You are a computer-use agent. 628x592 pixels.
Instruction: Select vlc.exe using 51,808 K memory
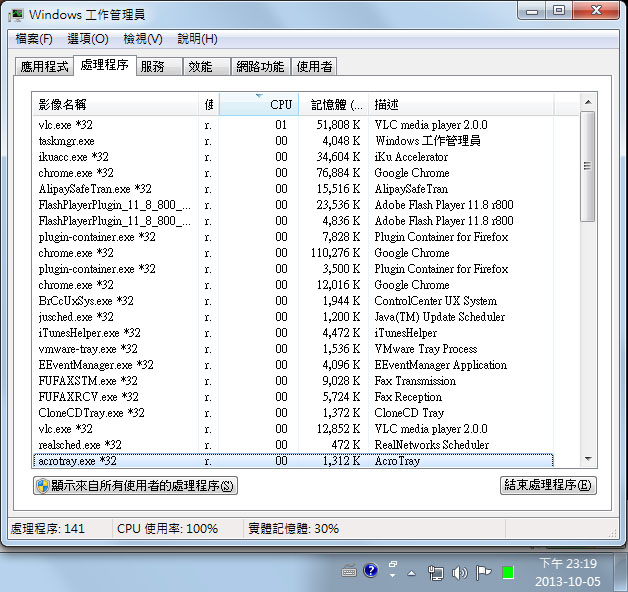pyautogui.click(x=293, y=125)
